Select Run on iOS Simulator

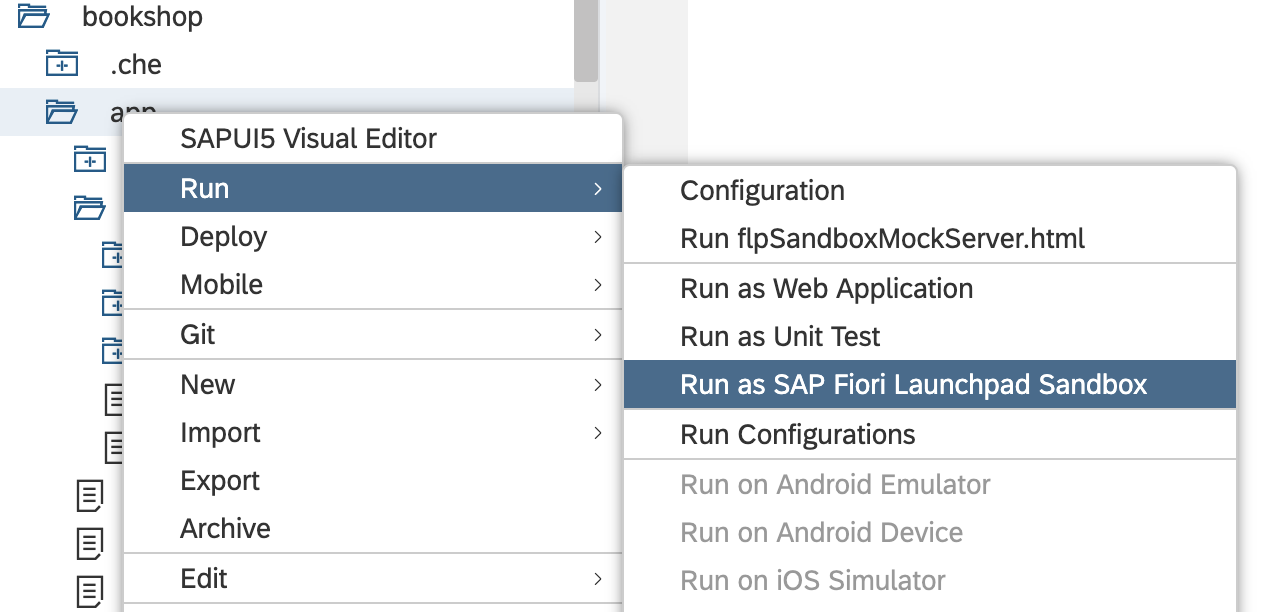tap(930, 580)
